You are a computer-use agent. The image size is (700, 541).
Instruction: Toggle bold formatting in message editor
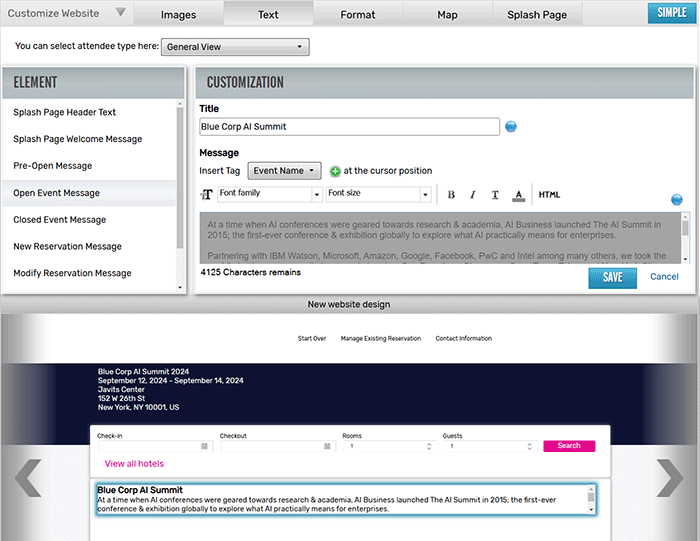(451, 195)
